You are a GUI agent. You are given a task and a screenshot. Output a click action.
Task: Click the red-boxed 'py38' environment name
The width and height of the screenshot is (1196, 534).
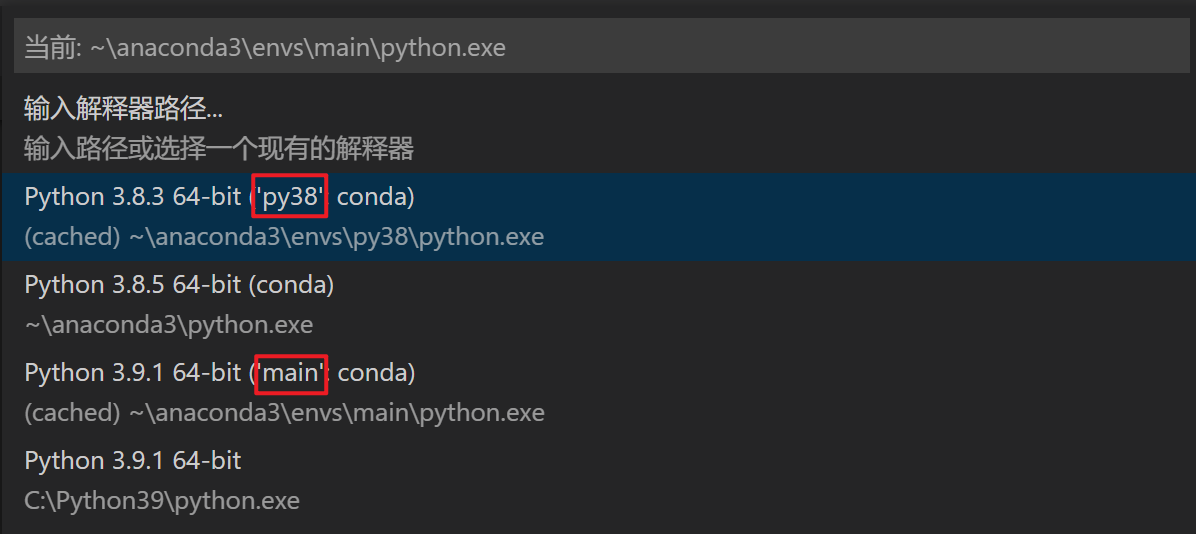[290, 197]
